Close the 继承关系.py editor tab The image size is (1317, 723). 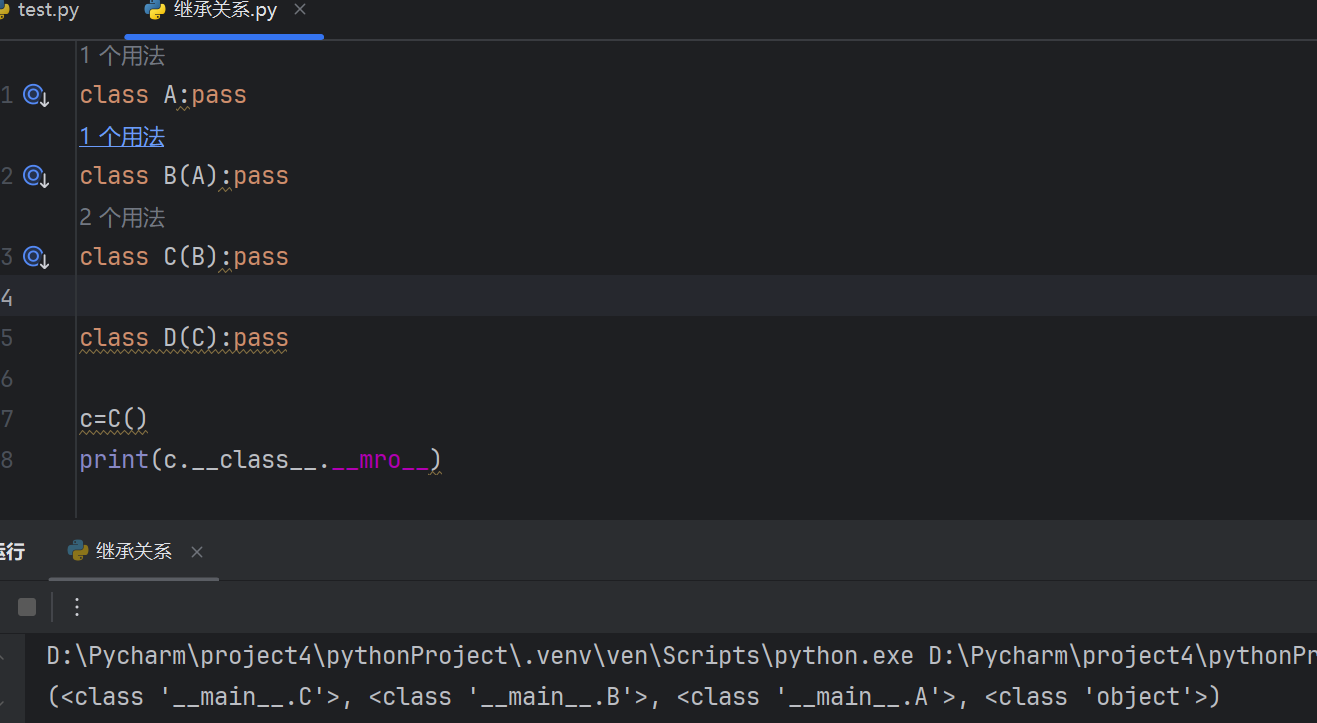[x=300, y=10]
